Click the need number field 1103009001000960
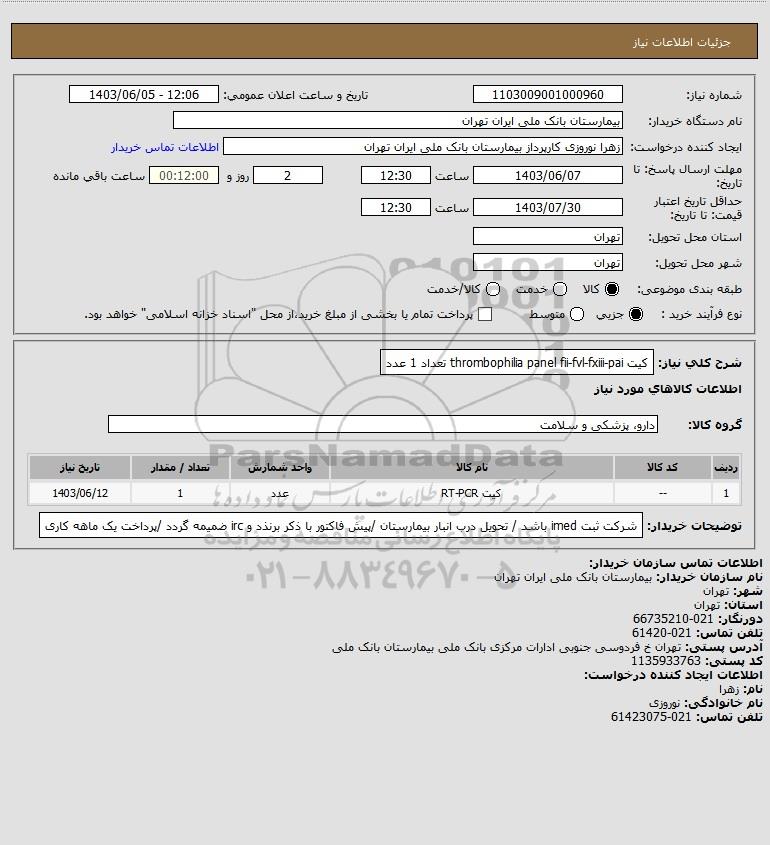This screenshot has height=845, width=770. click(x=547, y=94)
